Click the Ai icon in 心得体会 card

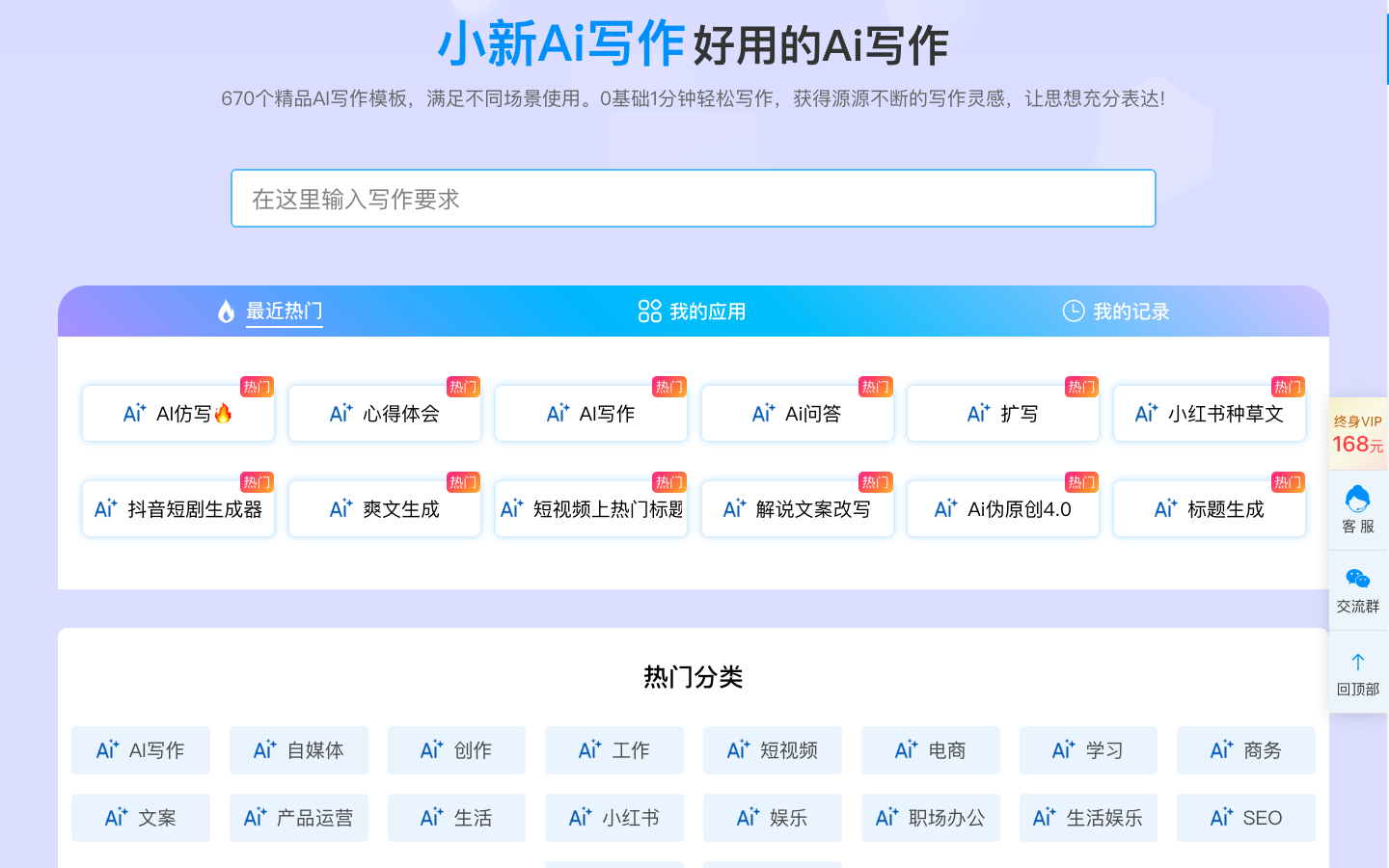coord(340,414)
